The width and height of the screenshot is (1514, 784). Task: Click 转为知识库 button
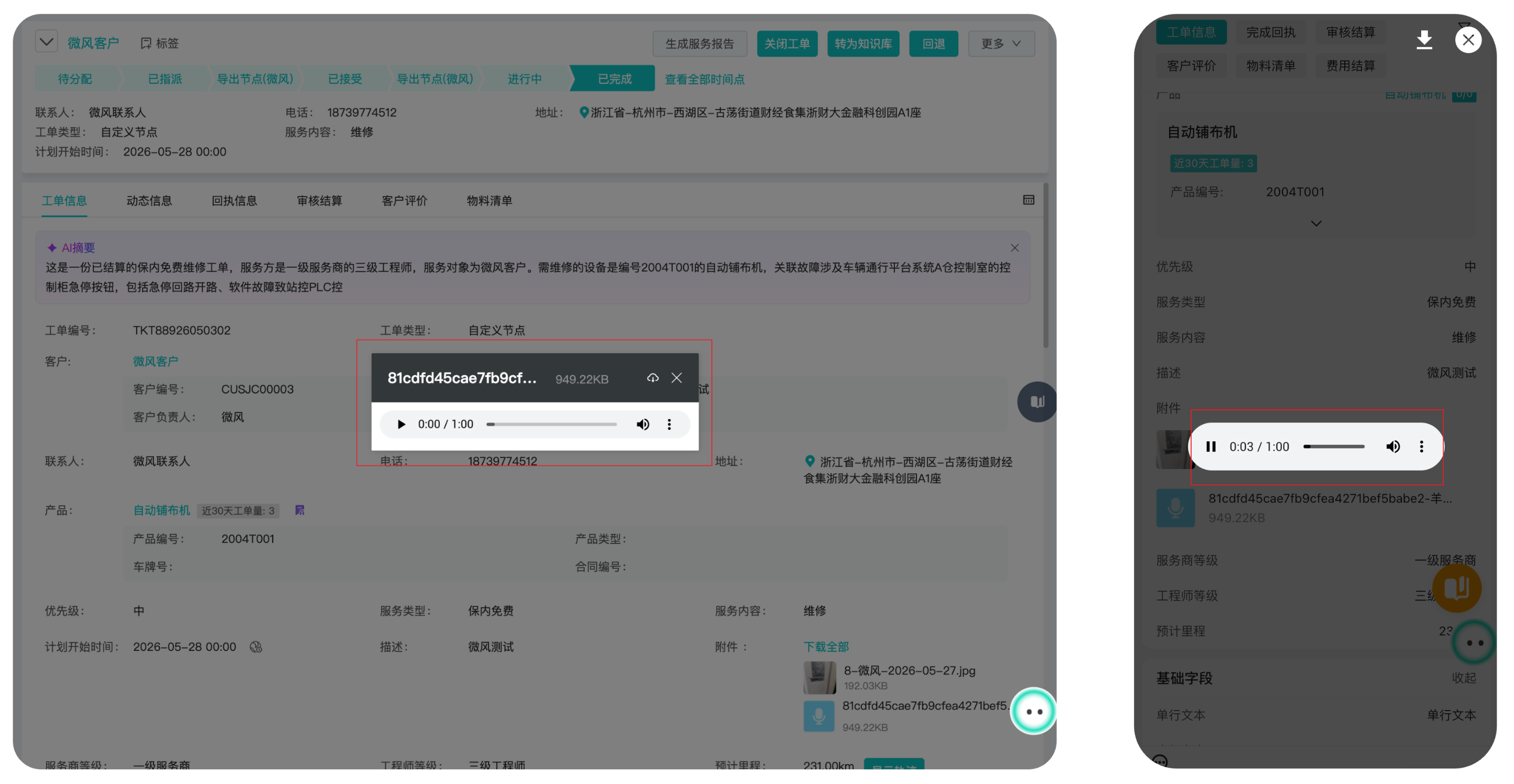coord(863,43)
